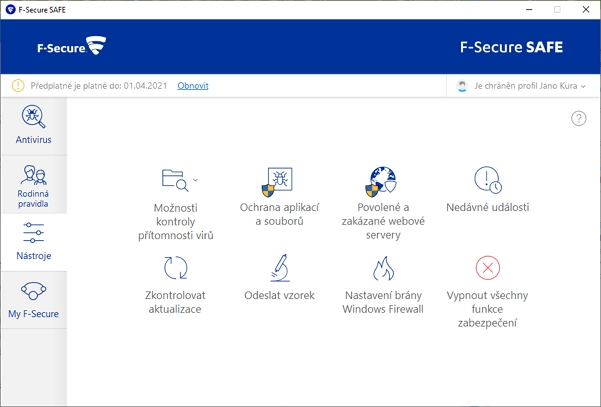The height and width of the screenshot is (407, 601).
Task: Open the Antivirus sidebar tab
Action: (33, 126)
